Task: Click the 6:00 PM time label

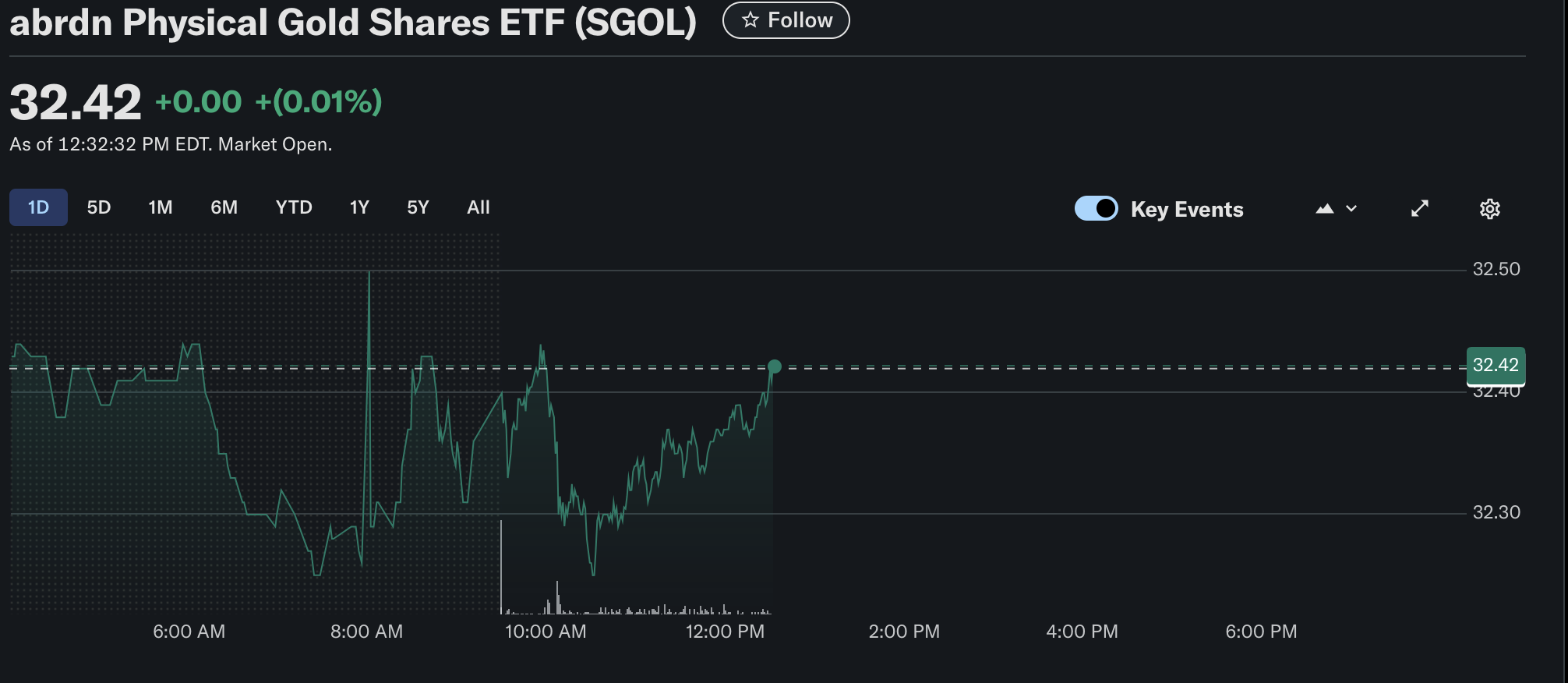Action: click(x=1261, y=632)
